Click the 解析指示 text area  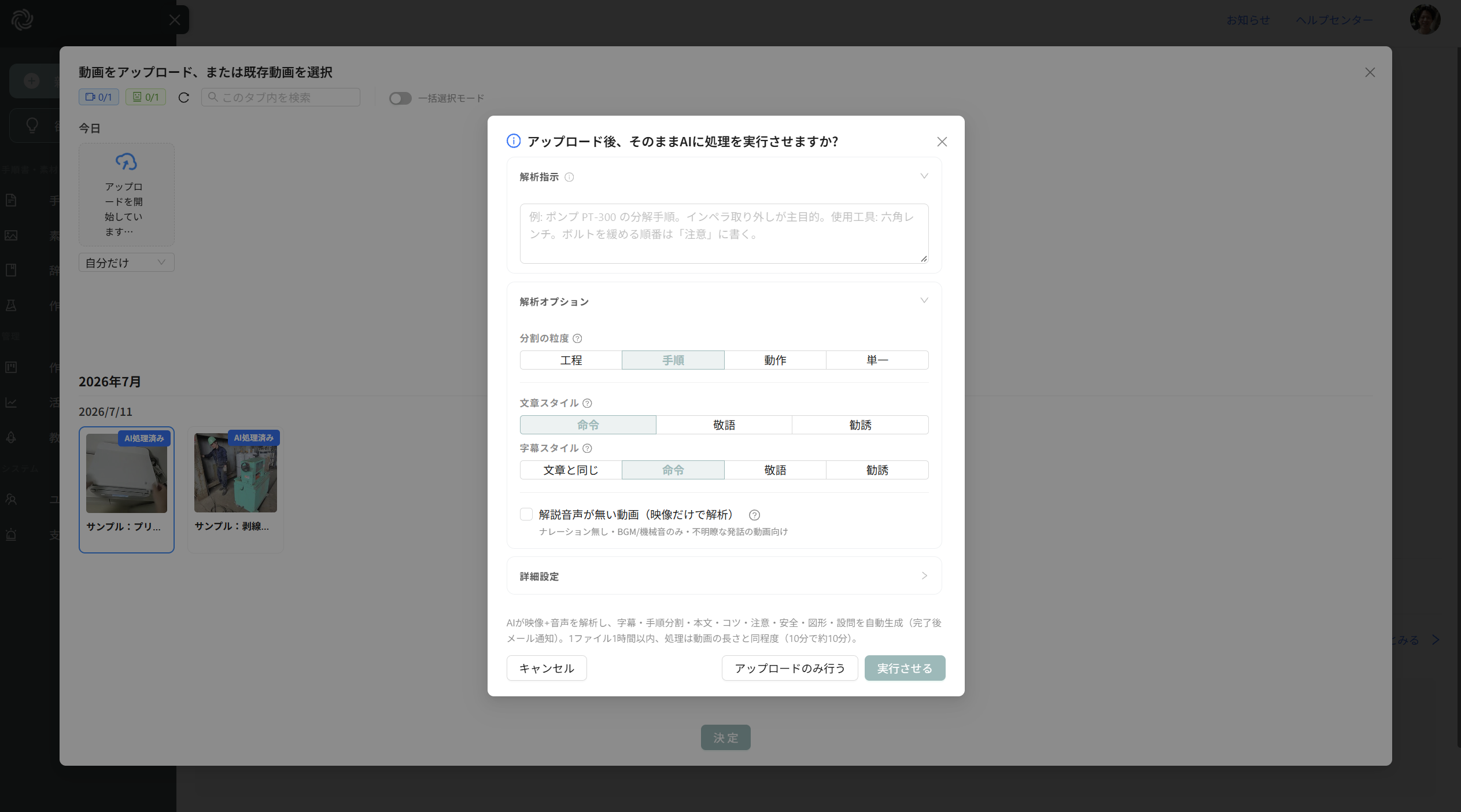pos(724,234)
